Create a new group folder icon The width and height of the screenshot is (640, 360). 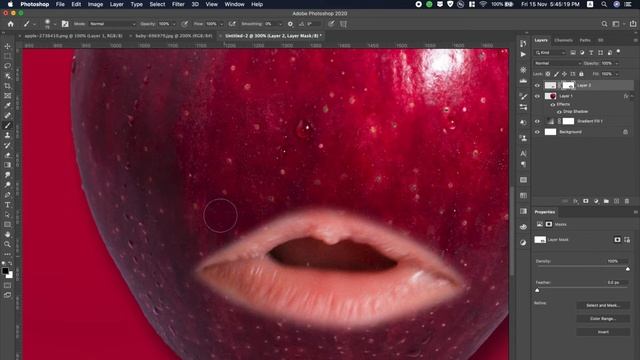point(606,201)
